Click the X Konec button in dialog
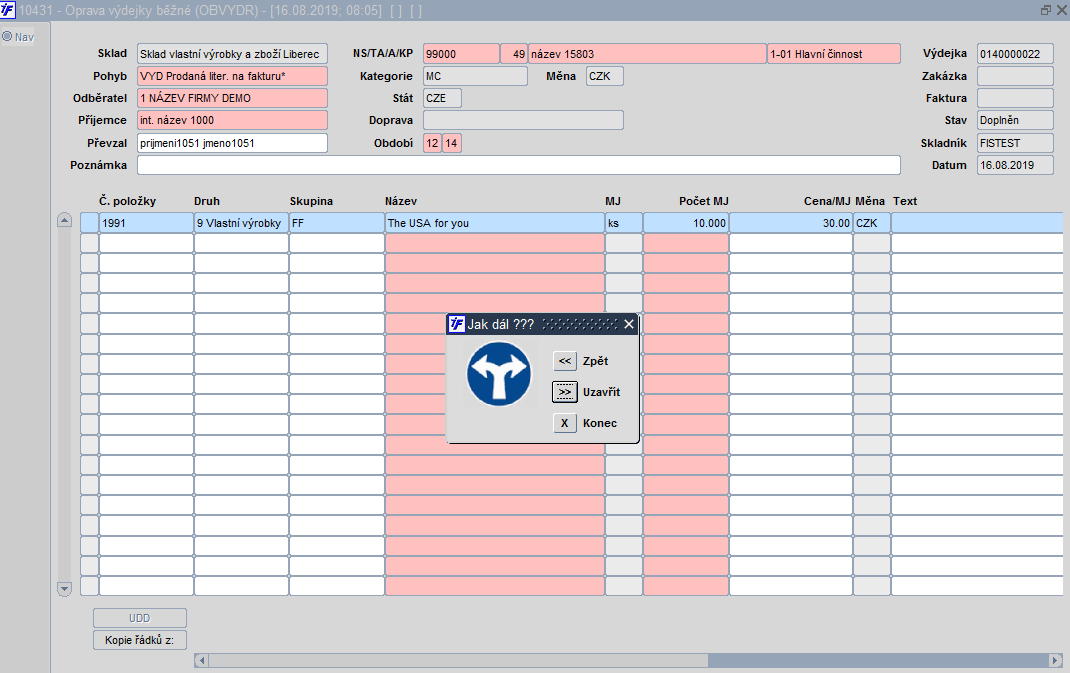1070x673 pixels. click(564, 423)
